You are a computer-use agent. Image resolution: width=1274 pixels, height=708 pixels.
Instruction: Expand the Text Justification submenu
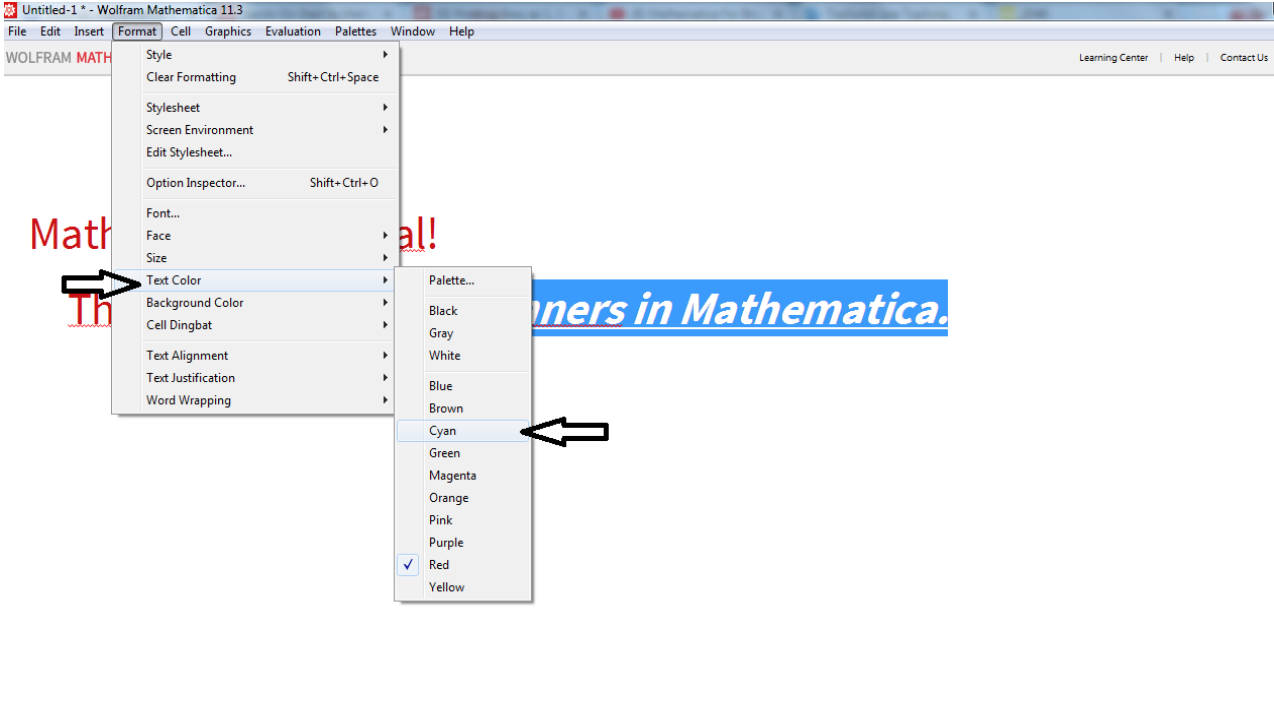256,378
